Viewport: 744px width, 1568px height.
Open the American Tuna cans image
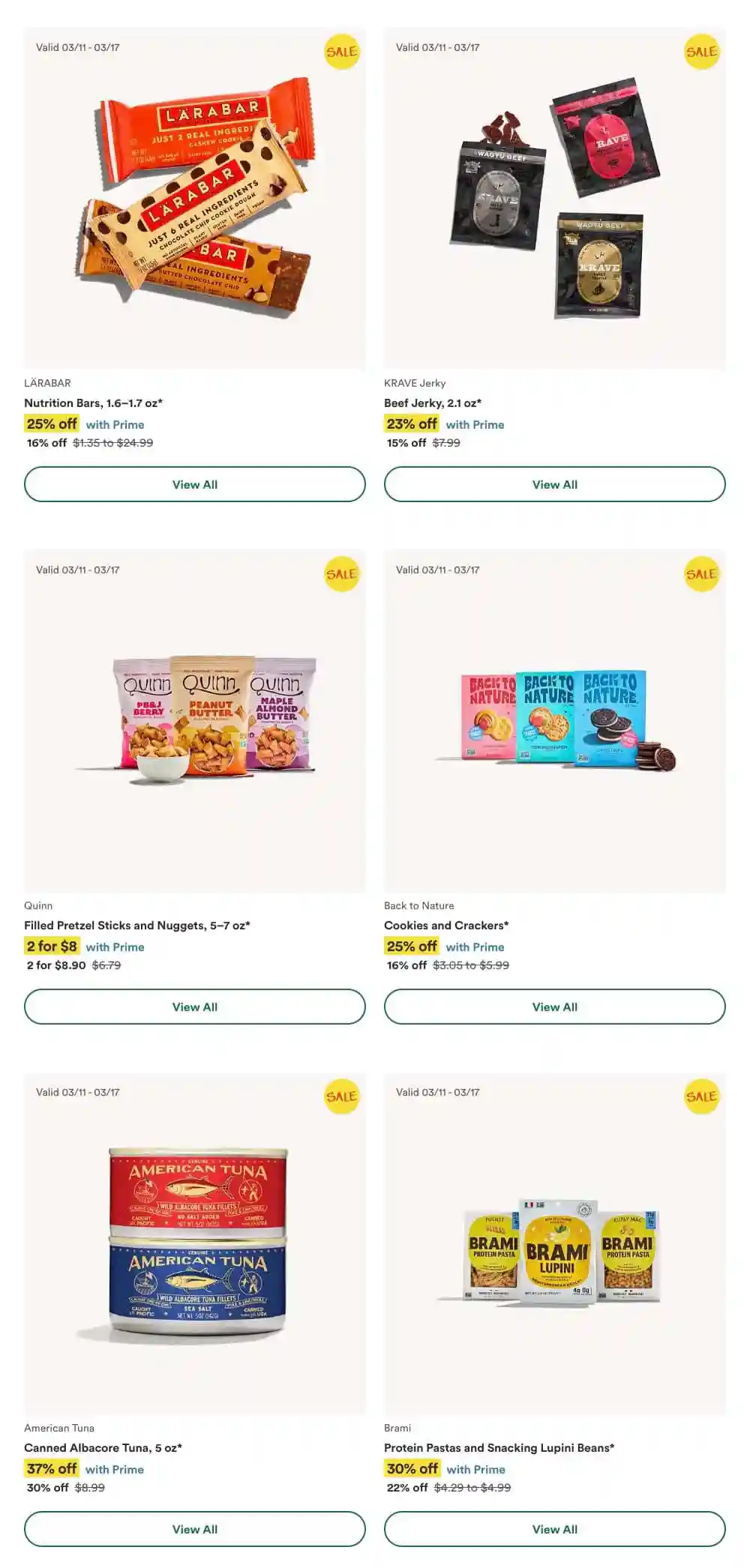point(197,1242)
